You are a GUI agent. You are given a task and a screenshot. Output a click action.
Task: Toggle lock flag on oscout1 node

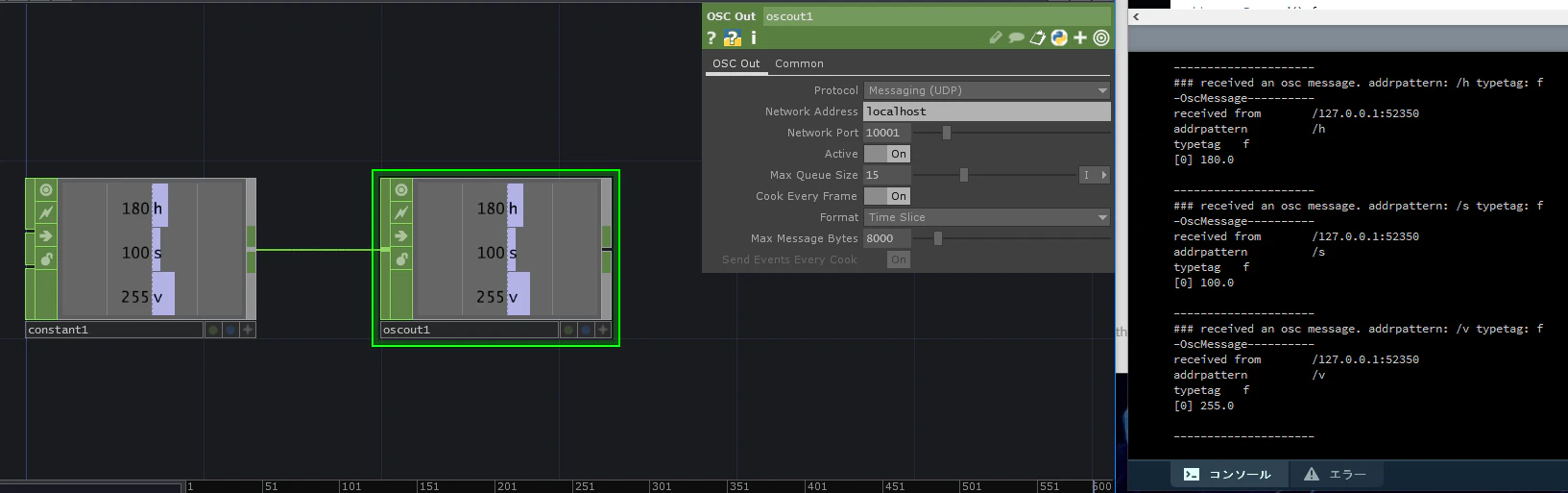(x=401, y=259)
